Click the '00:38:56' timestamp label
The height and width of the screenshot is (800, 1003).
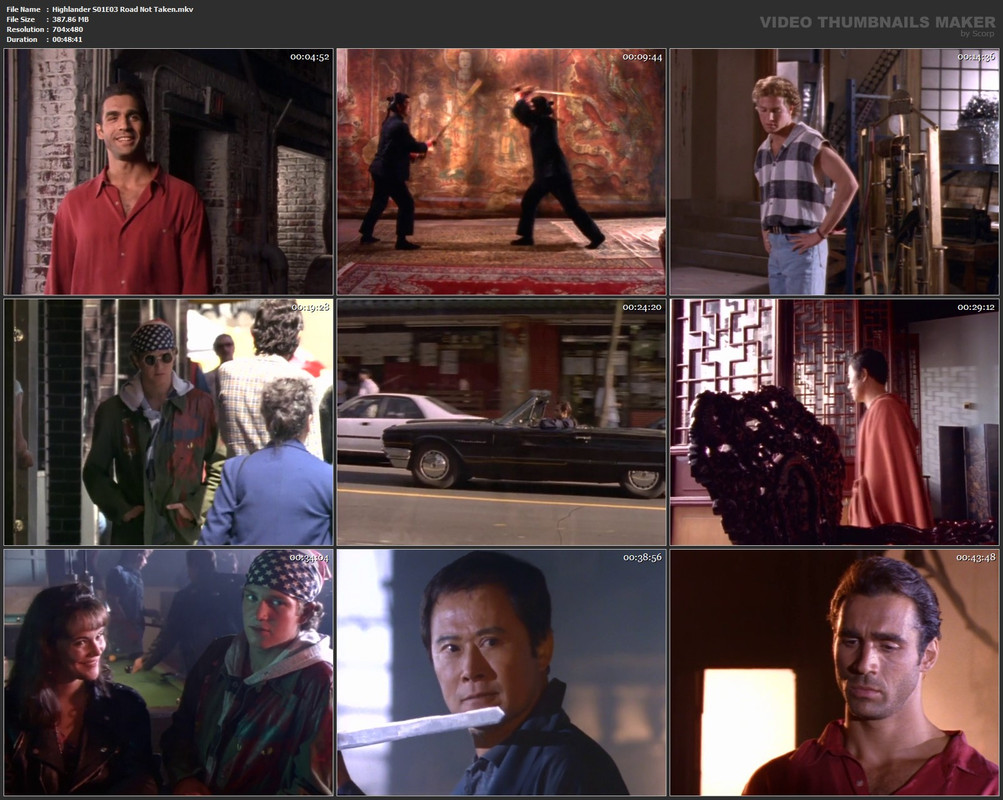coord(642,558)
